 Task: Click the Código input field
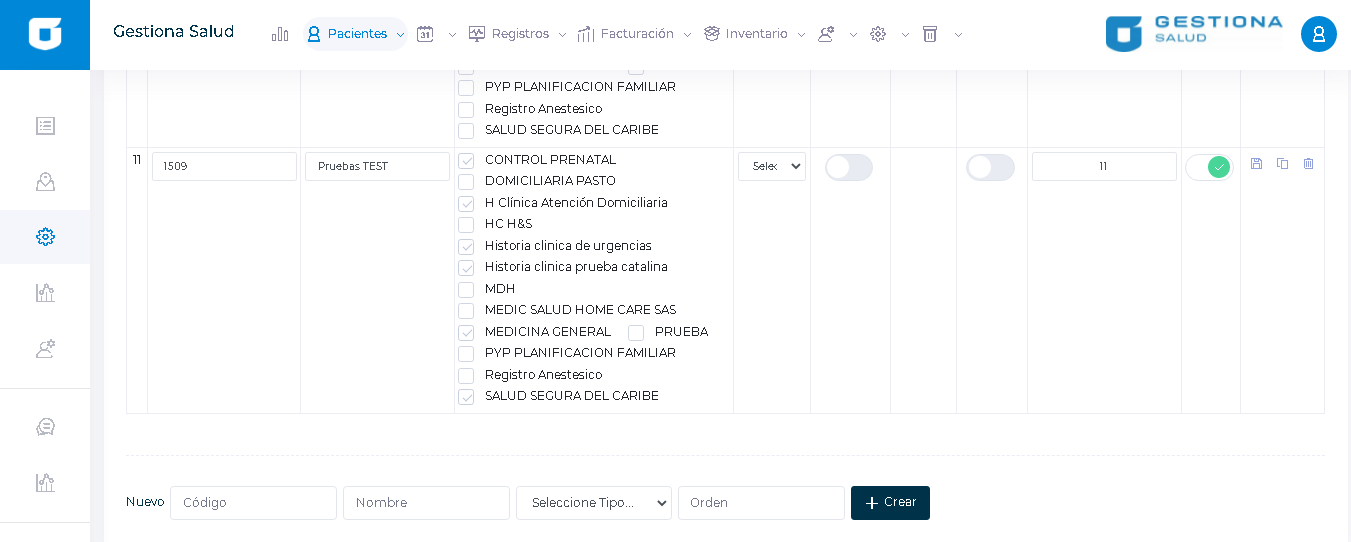[x=253, y=503]
